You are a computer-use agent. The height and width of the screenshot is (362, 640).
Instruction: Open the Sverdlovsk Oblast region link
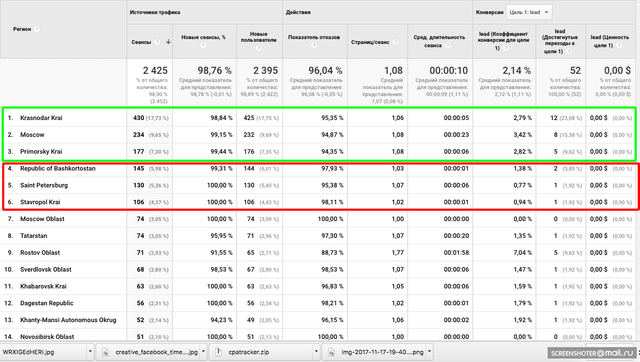pos(46,269)
